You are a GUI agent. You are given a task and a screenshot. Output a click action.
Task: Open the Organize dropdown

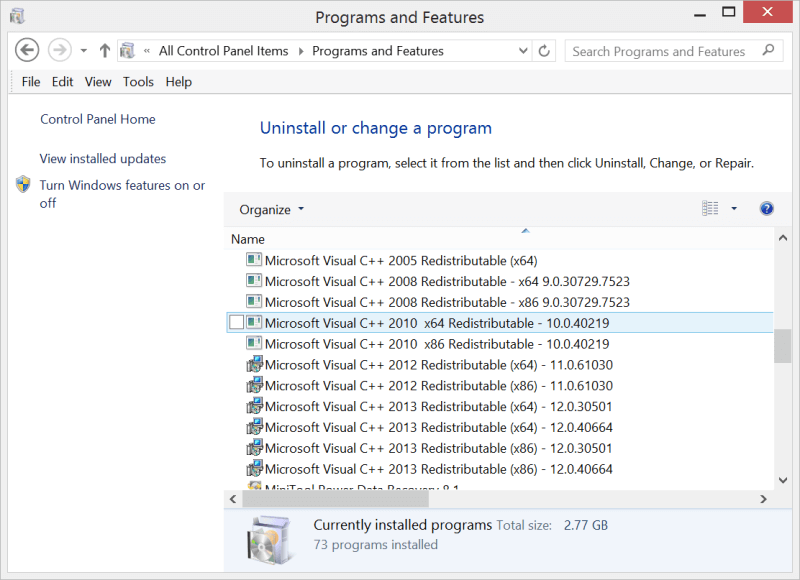click(271, 210)
